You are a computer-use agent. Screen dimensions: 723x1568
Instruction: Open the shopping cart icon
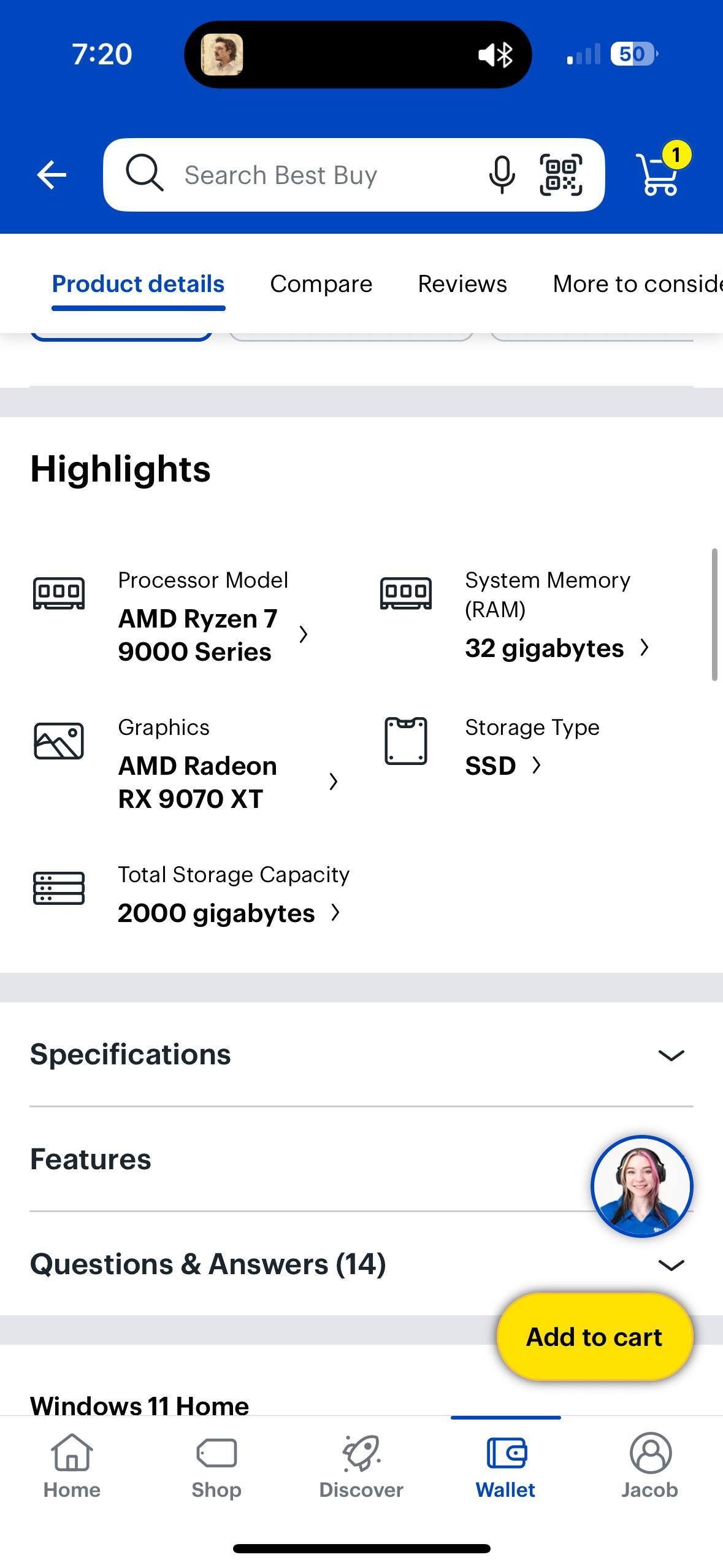click(x=660, y=174)
